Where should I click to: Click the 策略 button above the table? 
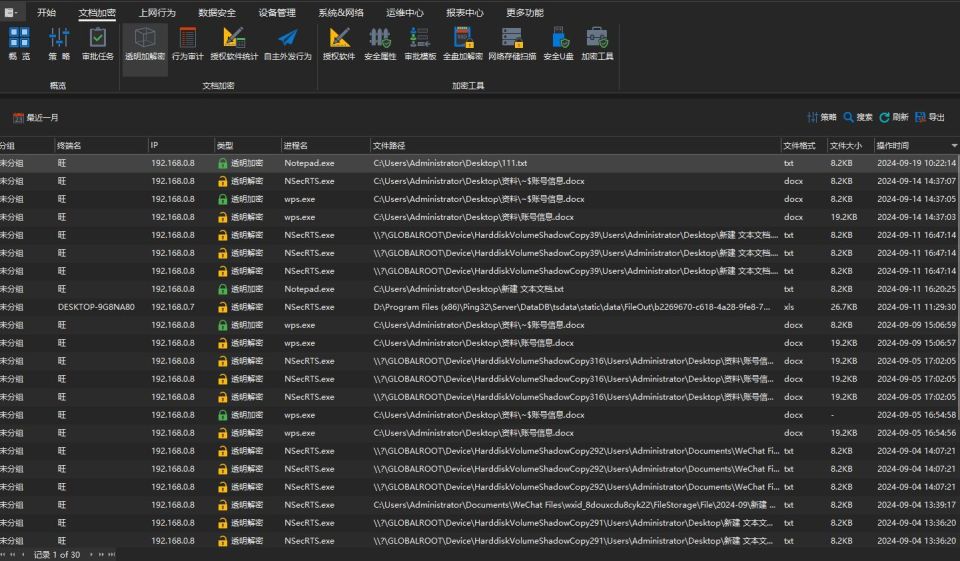pos(822,117)
